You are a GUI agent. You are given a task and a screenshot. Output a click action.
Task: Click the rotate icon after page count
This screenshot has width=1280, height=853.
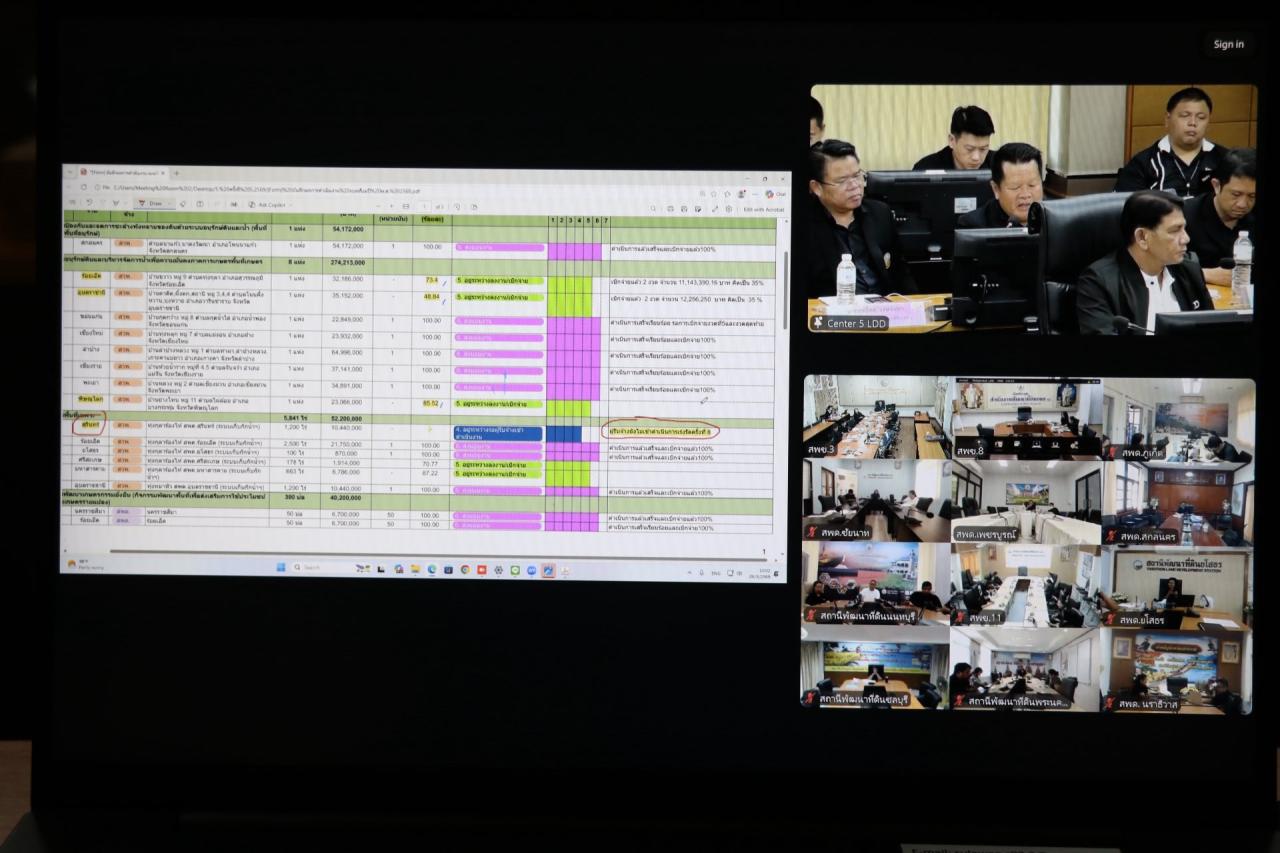click(458, 206)
